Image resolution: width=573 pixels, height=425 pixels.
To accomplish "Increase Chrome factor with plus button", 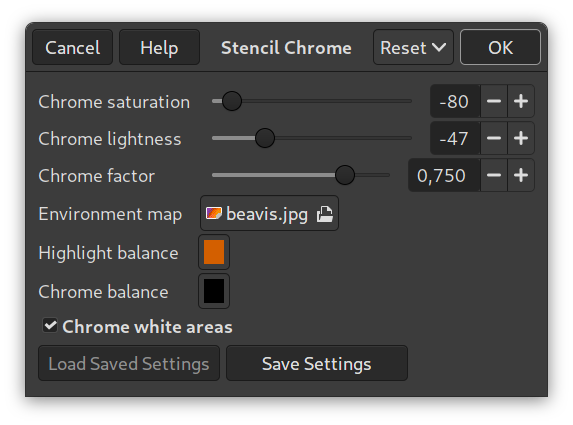I will tap(521, 175).
